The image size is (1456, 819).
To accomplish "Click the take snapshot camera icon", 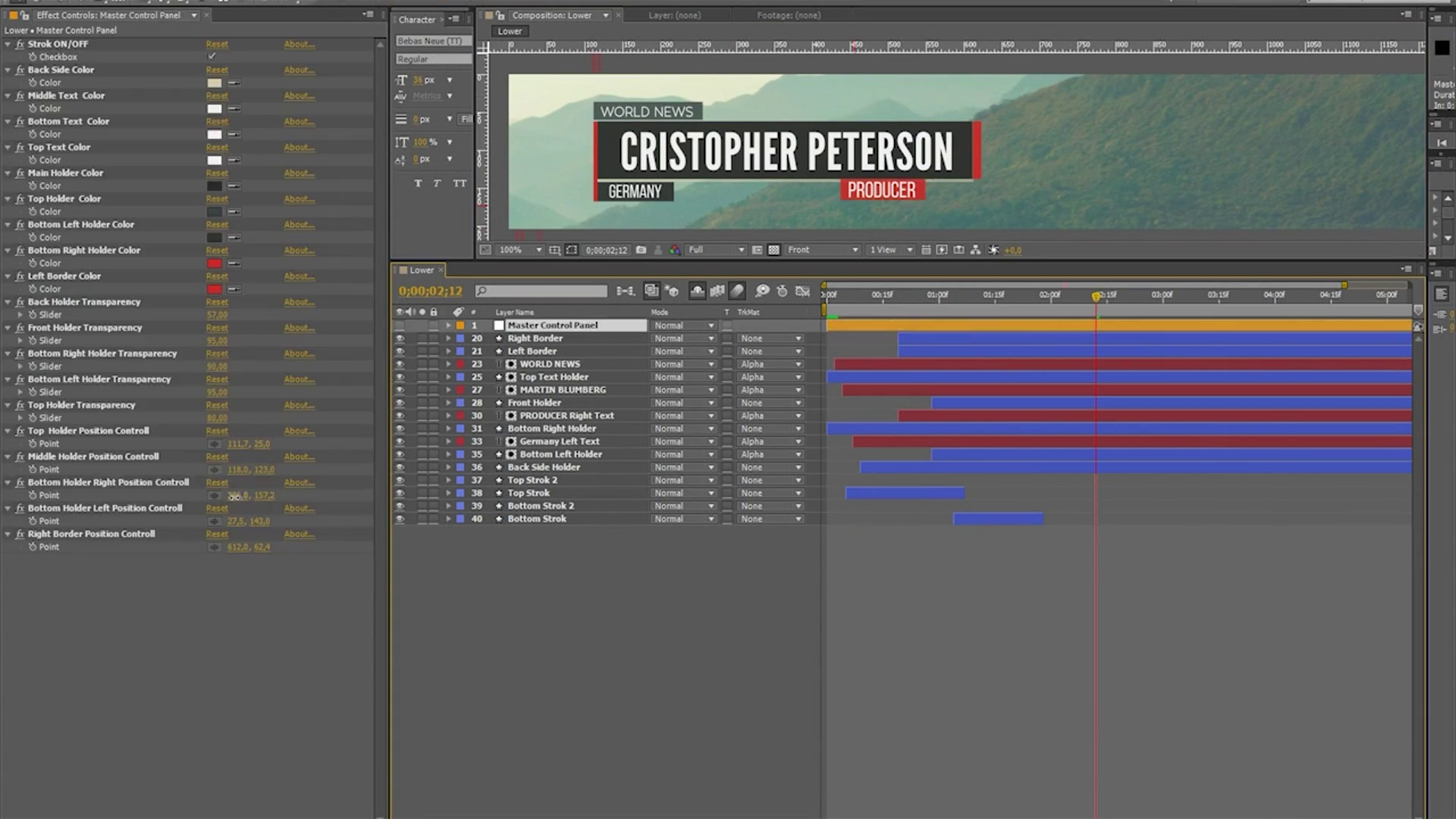I will click(x=641, y=250).
